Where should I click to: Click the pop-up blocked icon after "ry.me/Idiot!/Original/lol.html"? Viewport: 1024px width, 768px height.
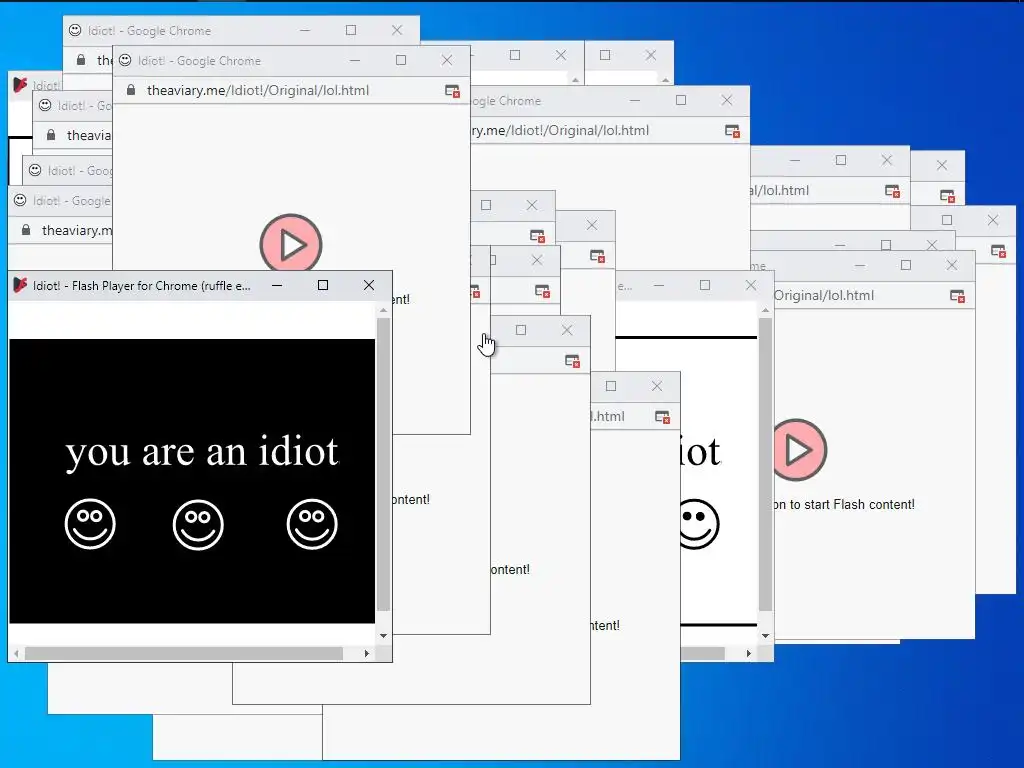(x=733, y=131)
